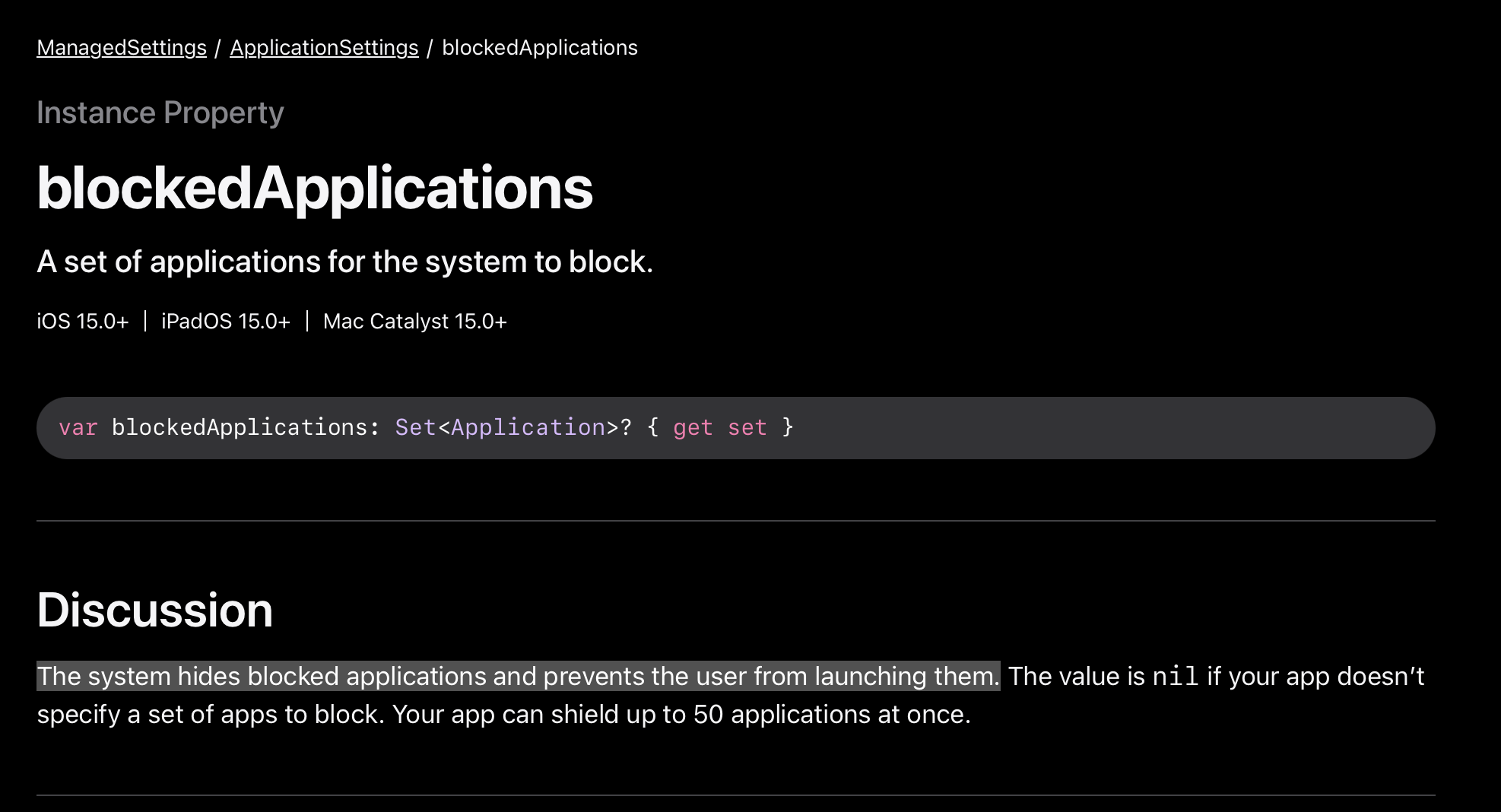This screenshot has width=1501, height=812.
Task: Open the ManagedSettings breadcrumb link
Action: coord(122,48)
